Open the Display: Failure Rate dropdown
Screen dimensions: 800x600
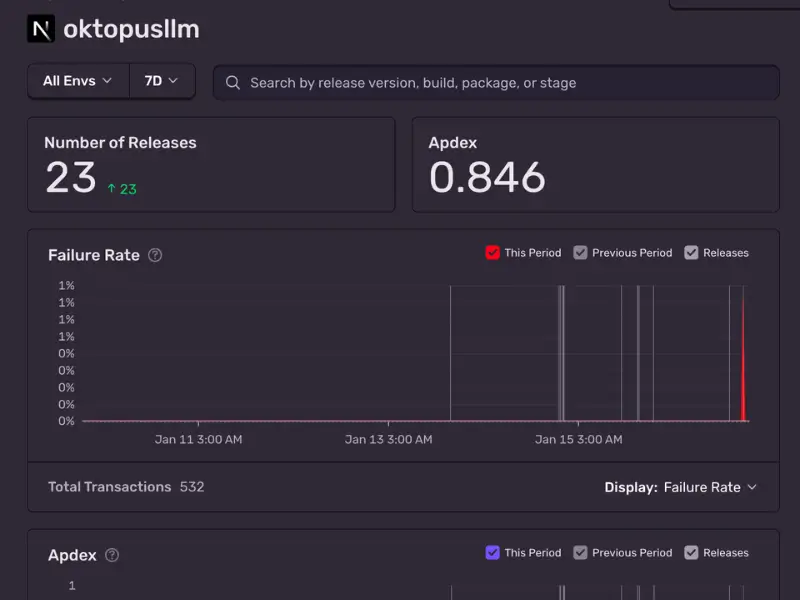click(x=680, y=487)
